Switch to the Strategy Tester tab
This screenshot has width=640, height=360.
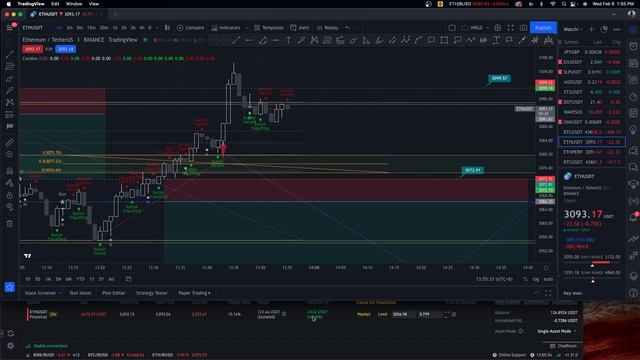tap(151, 293)
